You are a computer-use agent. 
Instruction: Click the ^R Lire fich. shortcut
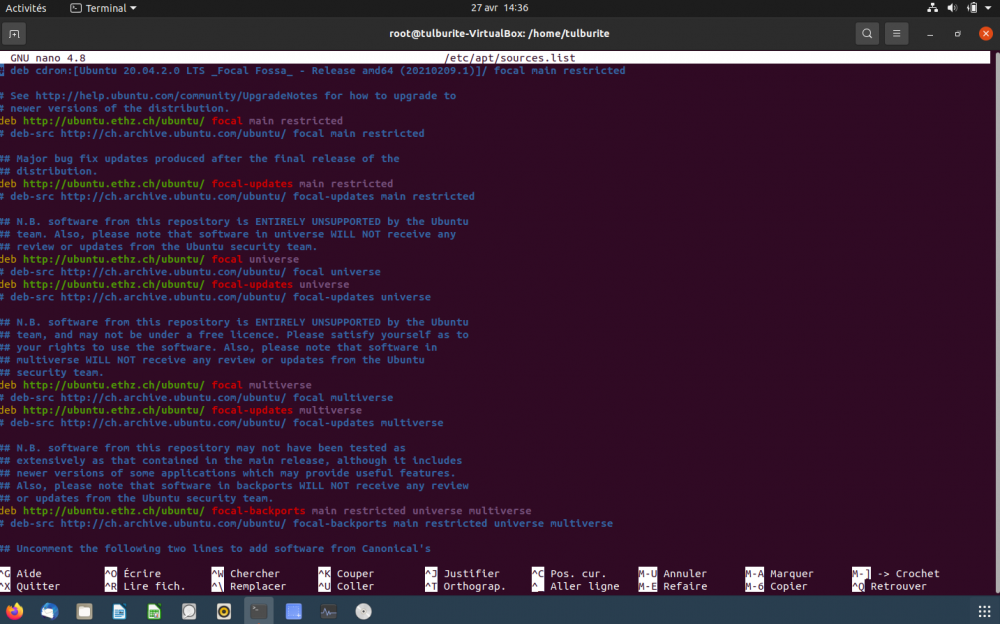(145, 586)
